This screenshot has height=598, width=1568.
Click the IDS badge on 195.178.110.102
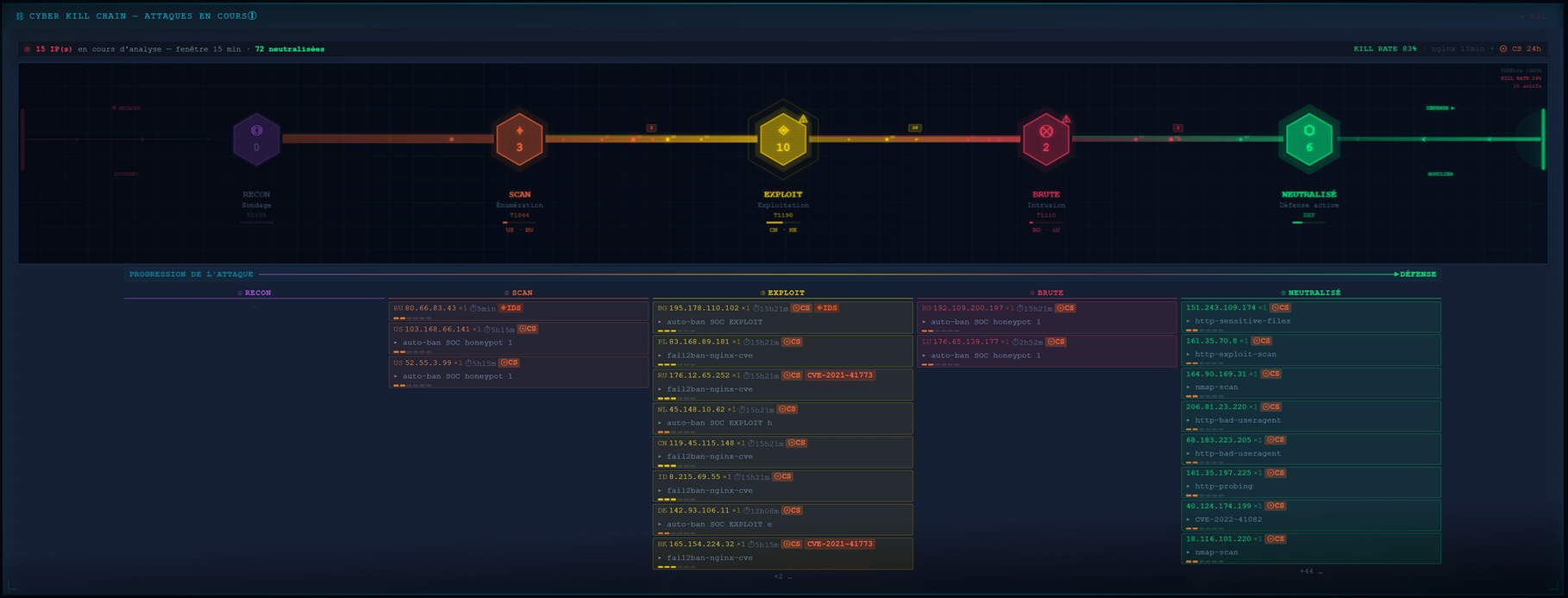(x=827, y=308)
